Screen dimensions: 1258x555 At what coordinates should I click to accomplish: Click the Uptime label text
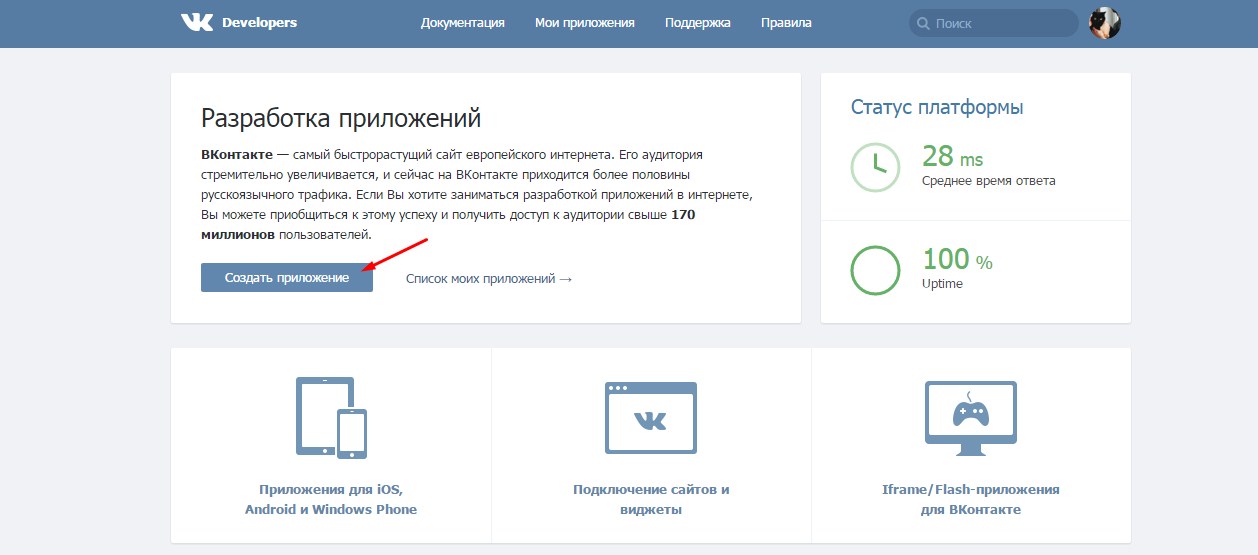(942, 284)
